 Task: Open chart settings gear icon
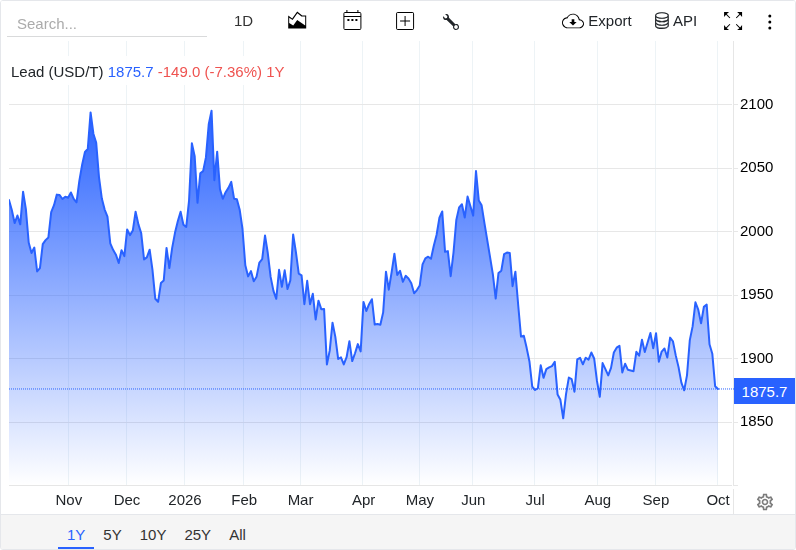point(765,502)
